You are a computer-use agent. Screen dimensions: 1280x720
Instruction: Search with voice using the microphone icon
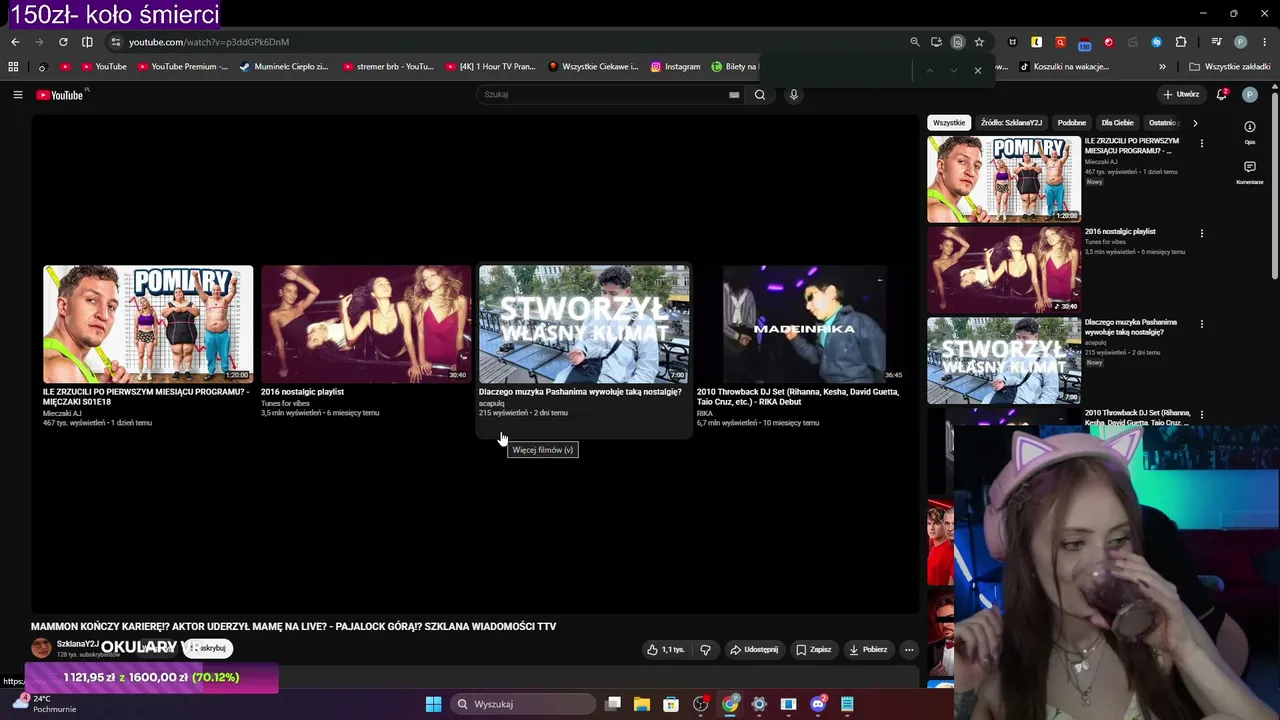(794, 95)
